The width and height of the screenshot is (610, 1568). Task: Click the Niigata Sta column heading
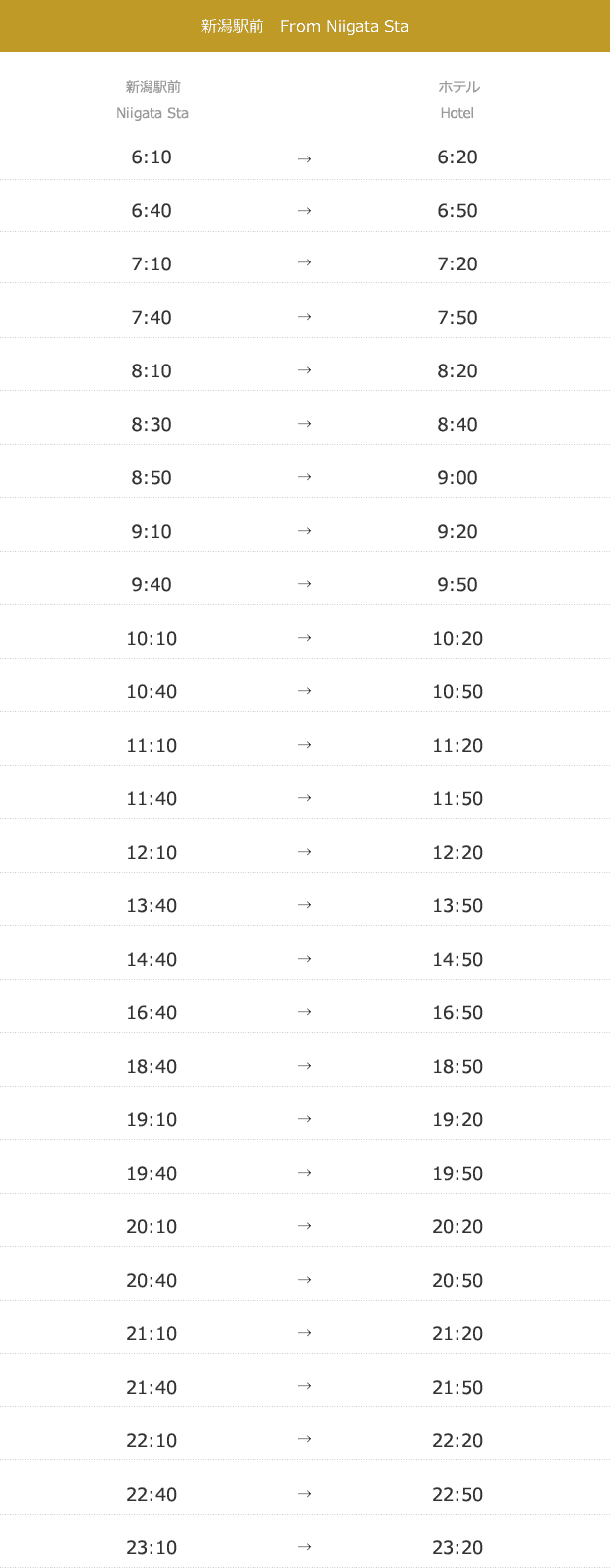pyautogui.click(x=152, y=100)
